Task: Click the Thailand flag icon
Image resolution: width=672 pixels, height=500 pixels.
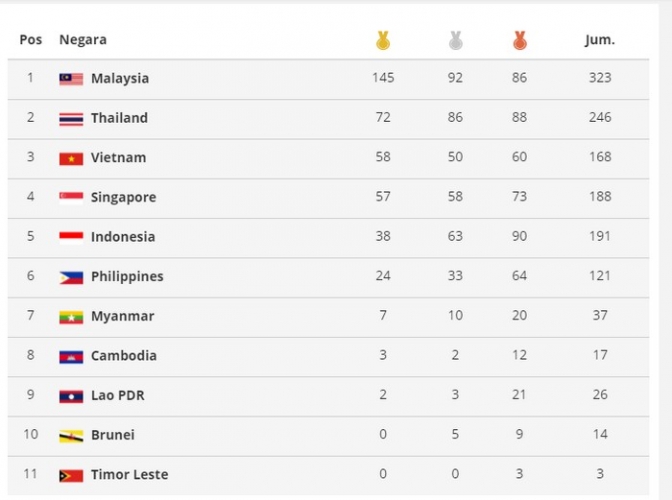Action: coord(71,118)
